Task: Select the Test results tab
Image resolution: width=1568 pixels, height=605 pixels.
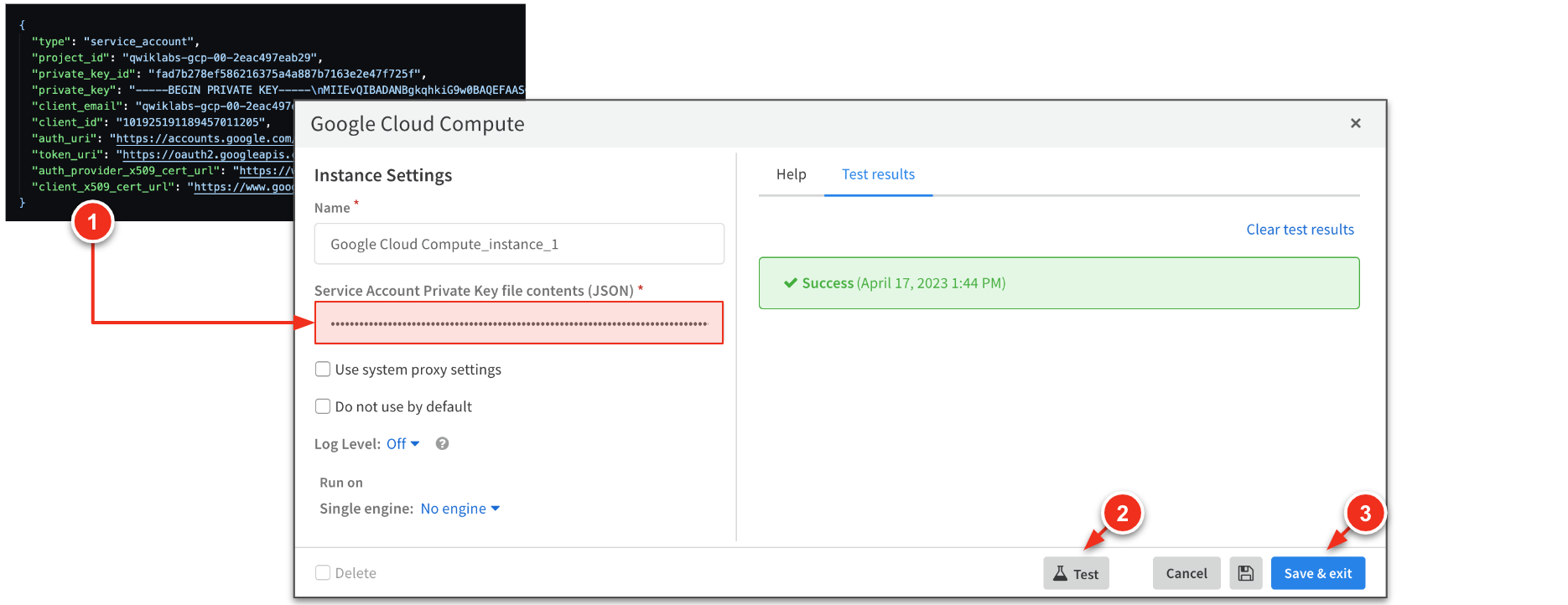Action: tap(878, 174)
